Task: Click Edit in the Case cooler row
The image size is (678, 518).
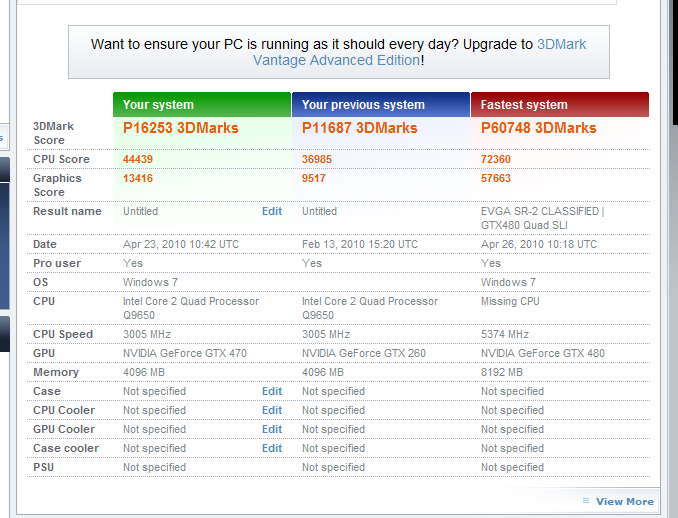Action: coord(272,448)
